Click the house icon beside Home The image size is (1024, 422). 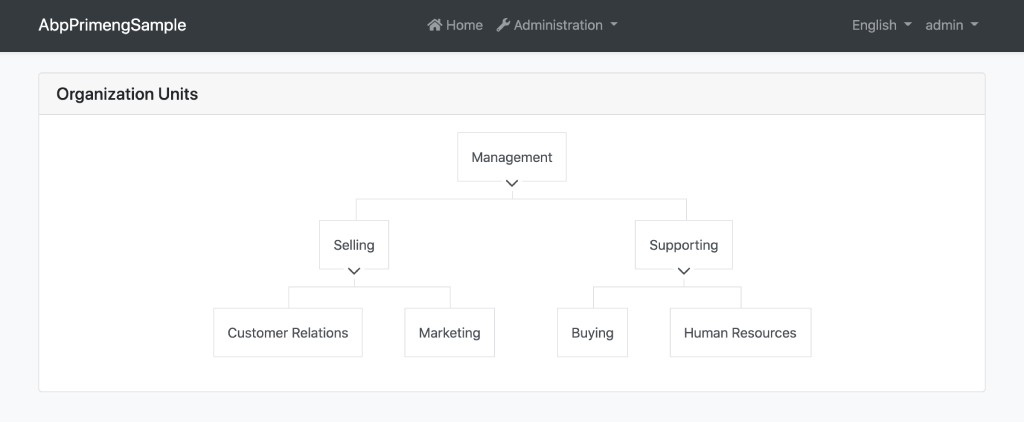pos(435,25)
